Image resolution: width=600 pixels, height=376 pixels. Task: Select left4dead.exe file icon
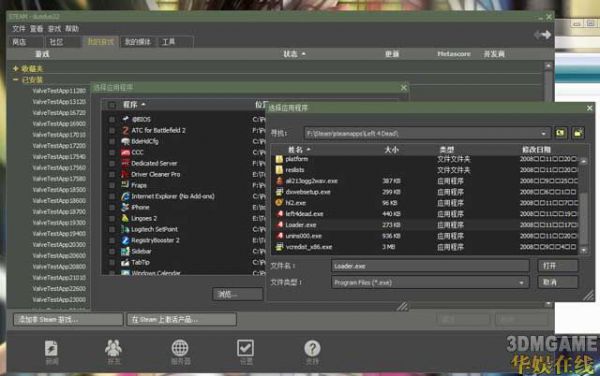click(280, 214)
